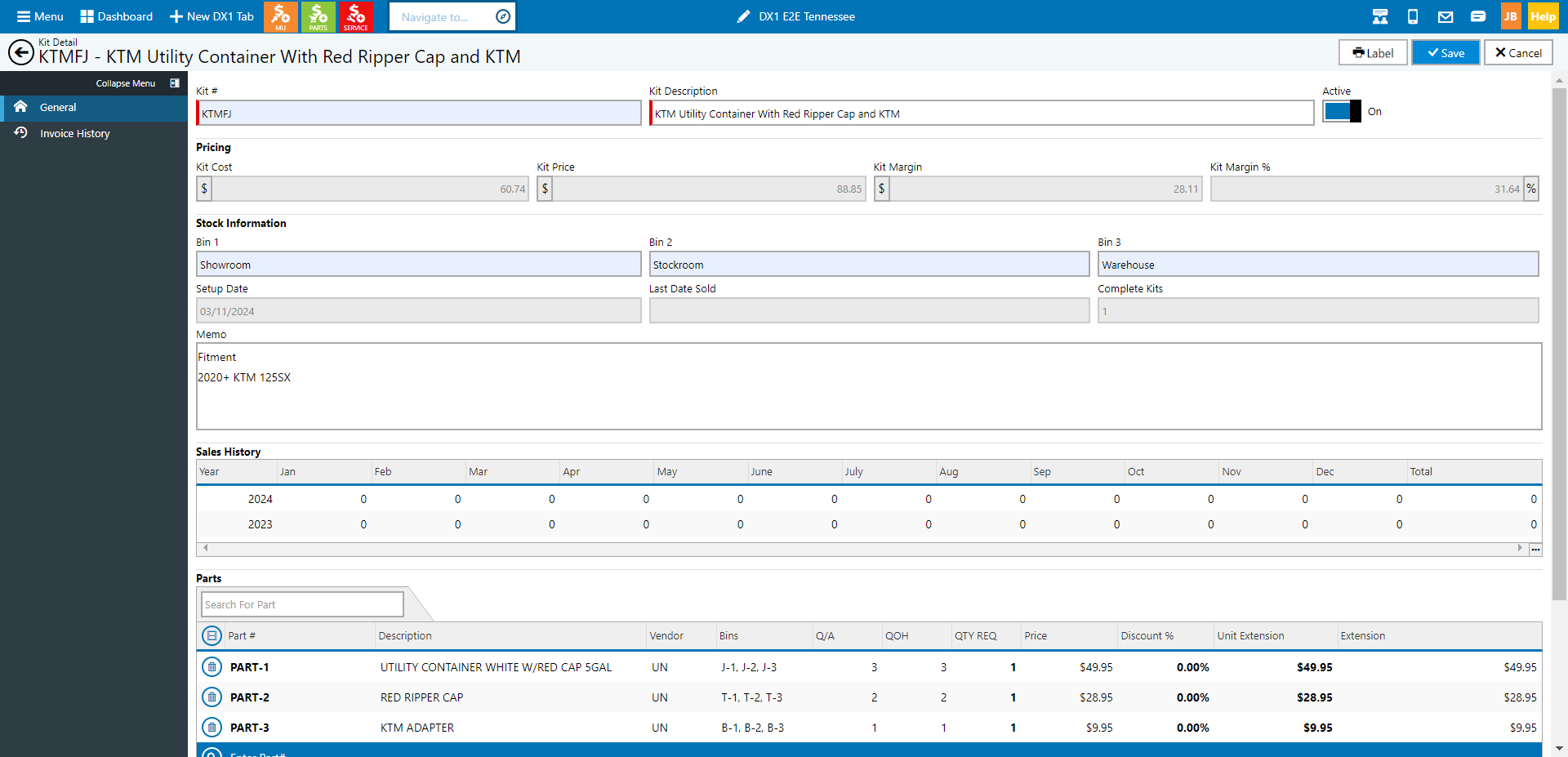The image size is (1568, 757).
Task: Click the Kit # field
Action: [419, 114]
